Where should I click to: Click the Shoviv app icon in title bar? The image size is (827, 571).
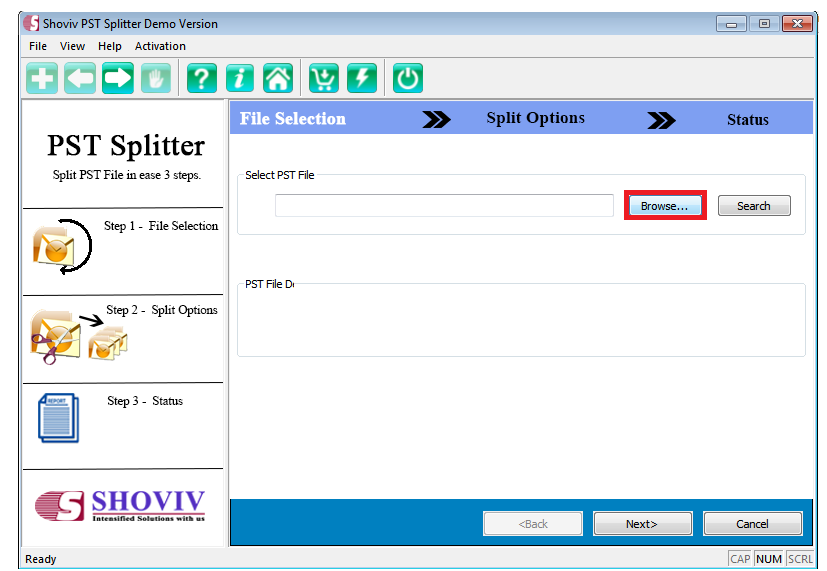(32, 24)
